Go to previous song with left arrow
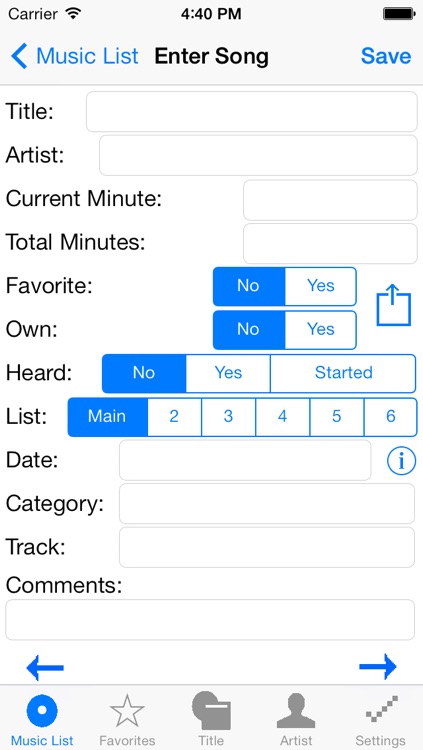The width and height of the screenshot is (423, 750). [45, 667]
